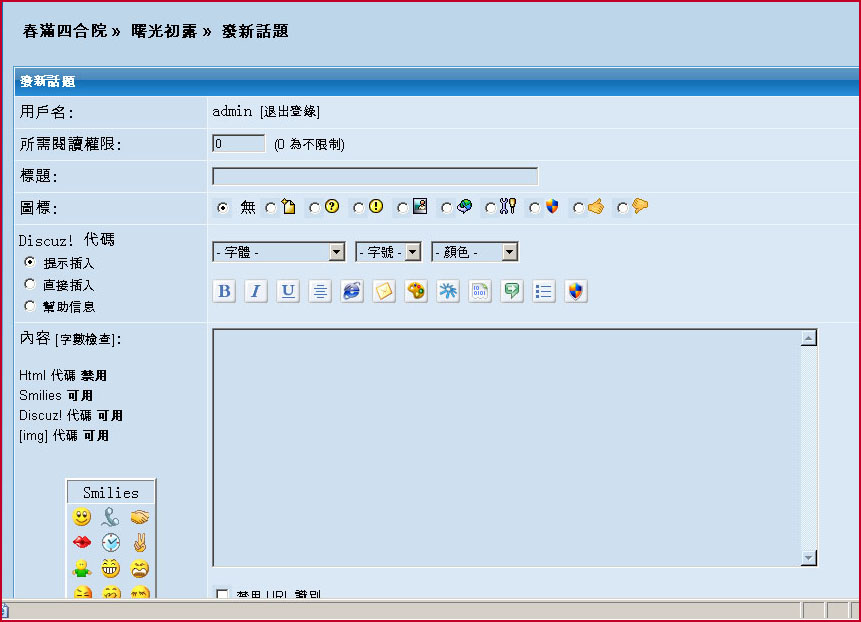Click the center align text icon

pos(320,291)
